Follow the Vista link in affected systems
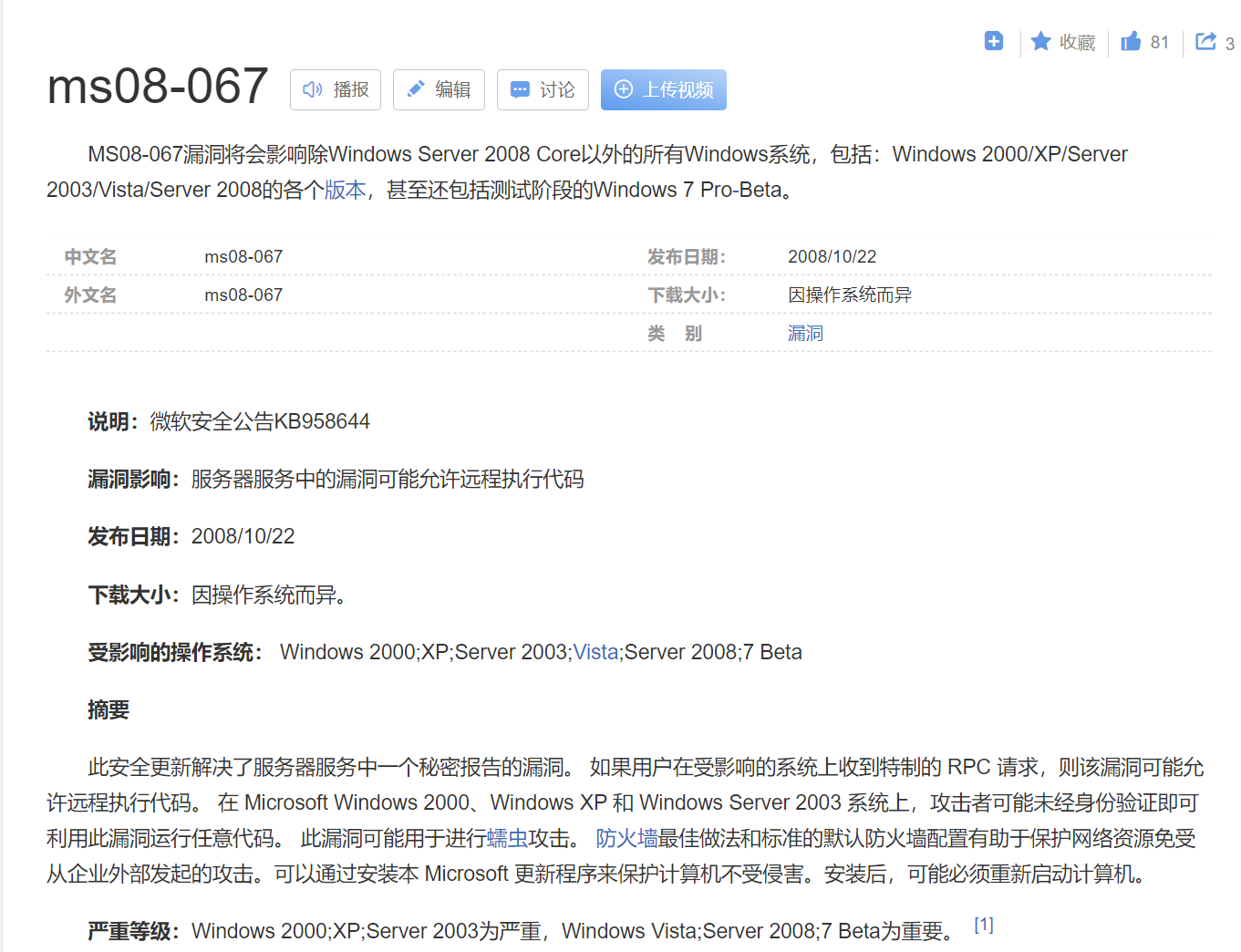 coord(595,652)
